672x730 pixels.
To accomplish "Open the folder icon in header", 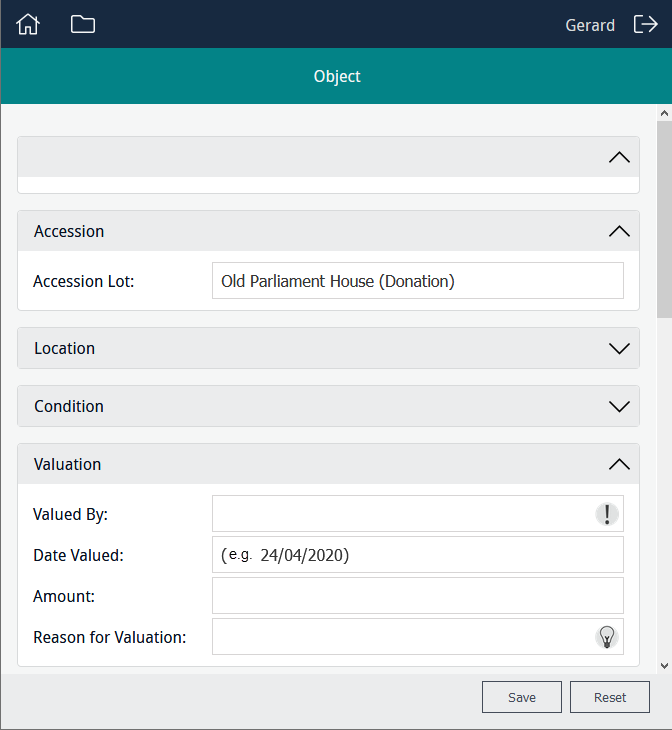I will pyautogui.click(x=83, y=24).
